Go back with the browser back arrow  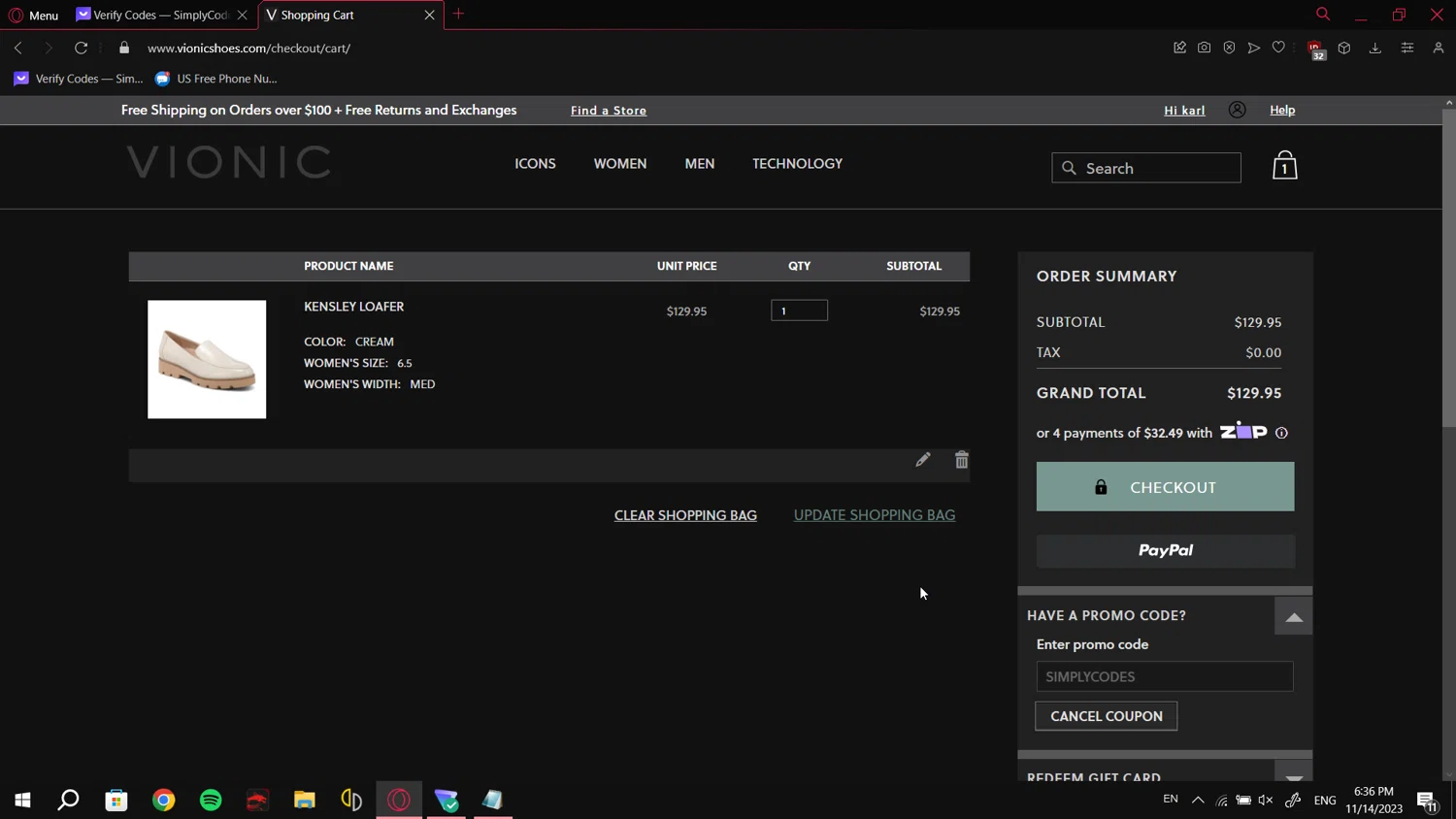(x=18, y=48)
